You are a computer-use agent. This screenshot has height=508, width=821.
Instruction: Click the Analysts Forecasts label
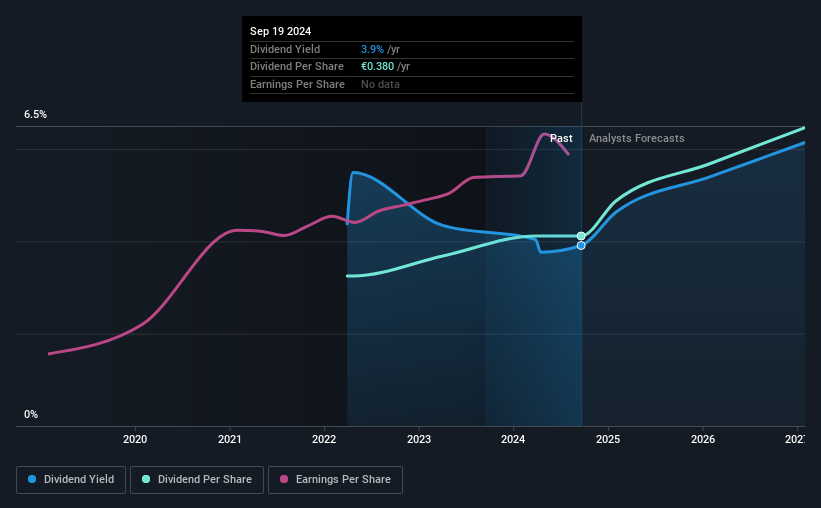pyautogui.click(x=637, y=138)
